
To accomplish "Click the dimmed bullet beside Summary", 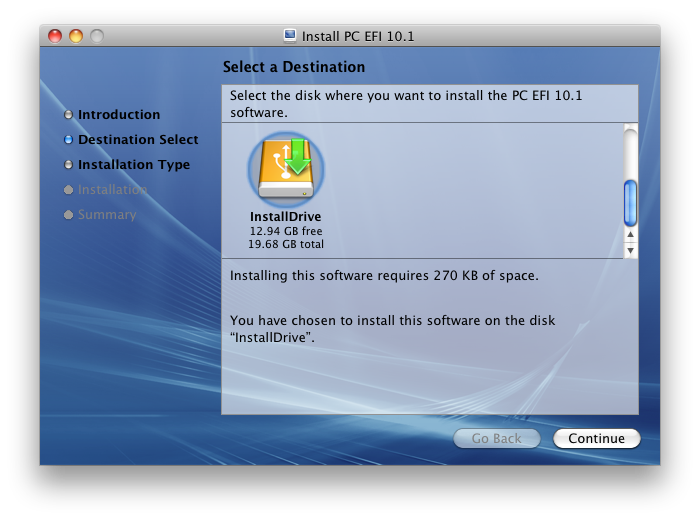I will click(x=68, y=215).
